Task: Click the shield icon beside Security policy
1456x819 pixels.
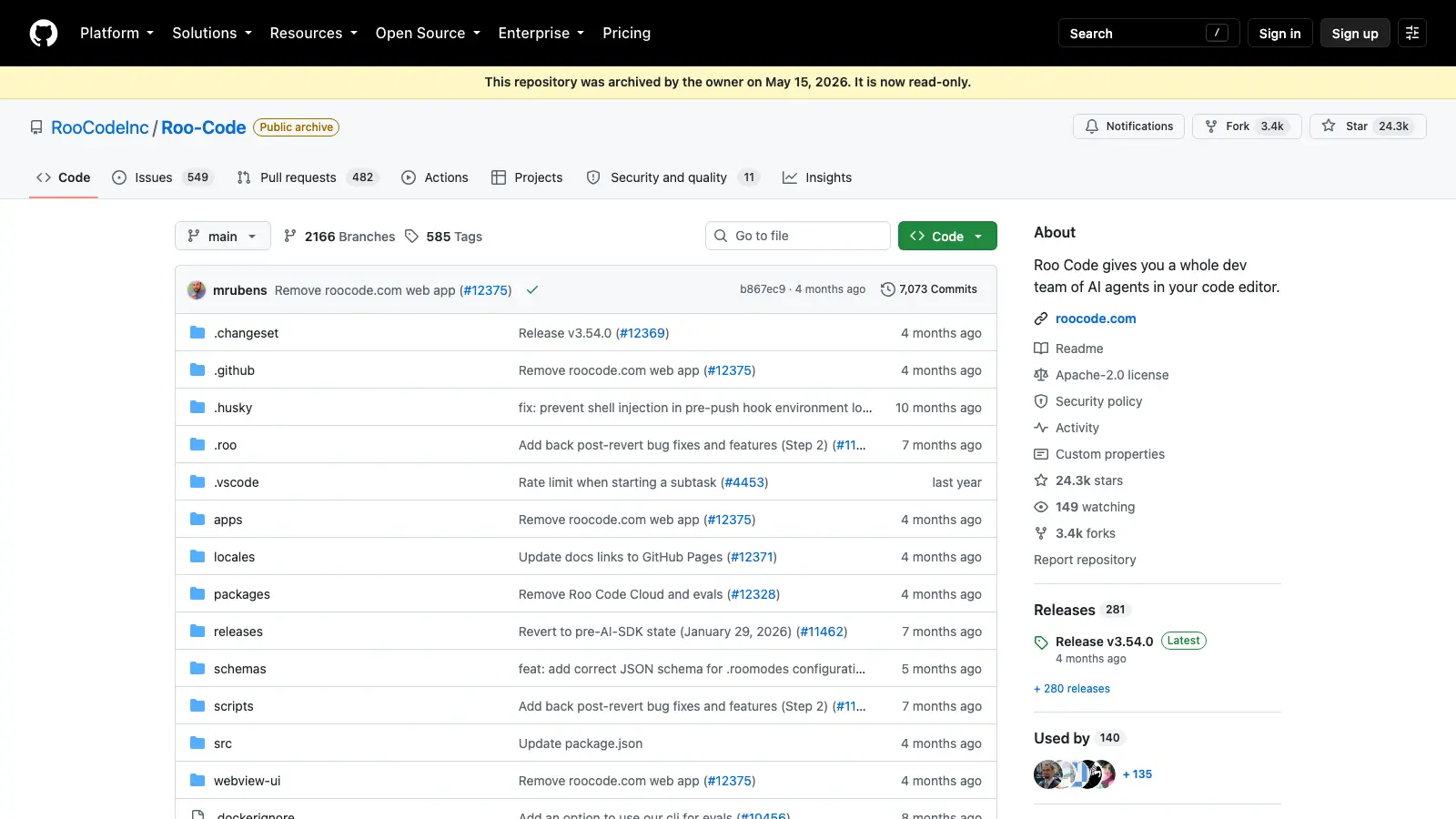Action: point(1041,401)
